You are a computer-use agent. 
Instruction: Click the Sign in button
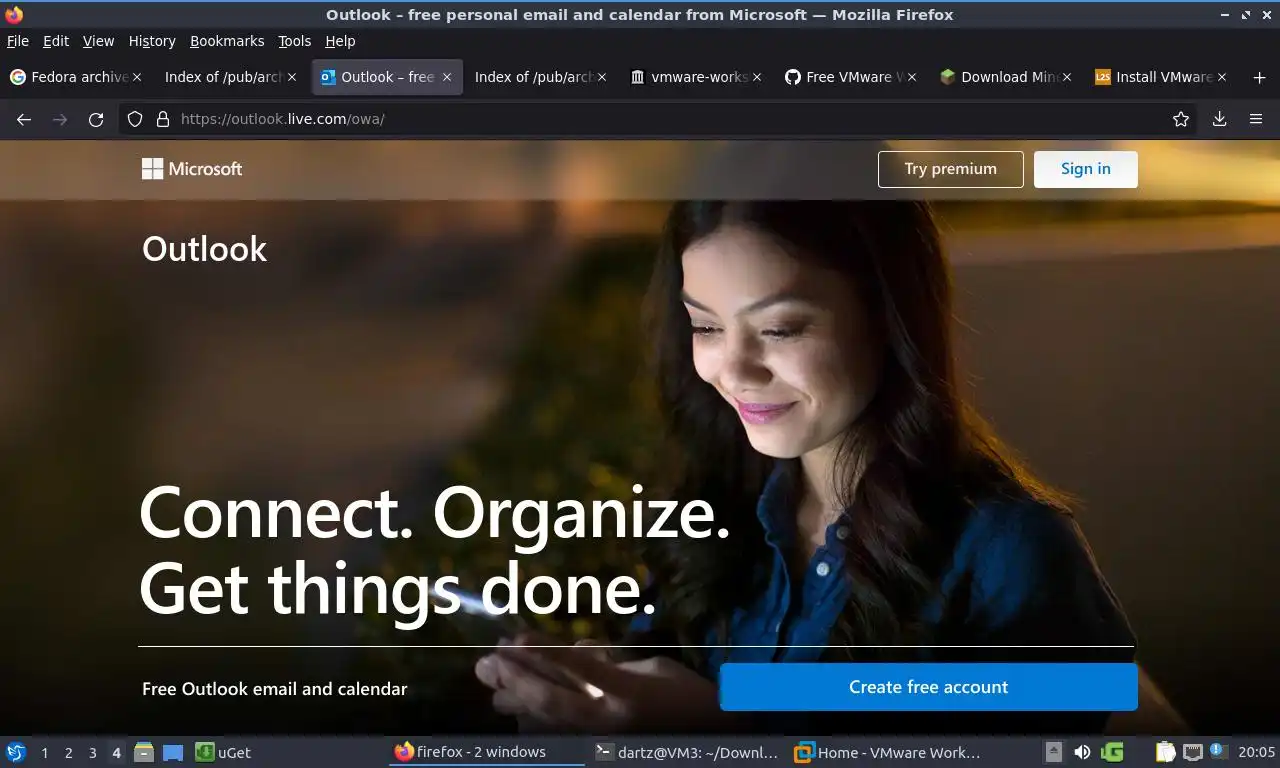tap(1085, 169)
